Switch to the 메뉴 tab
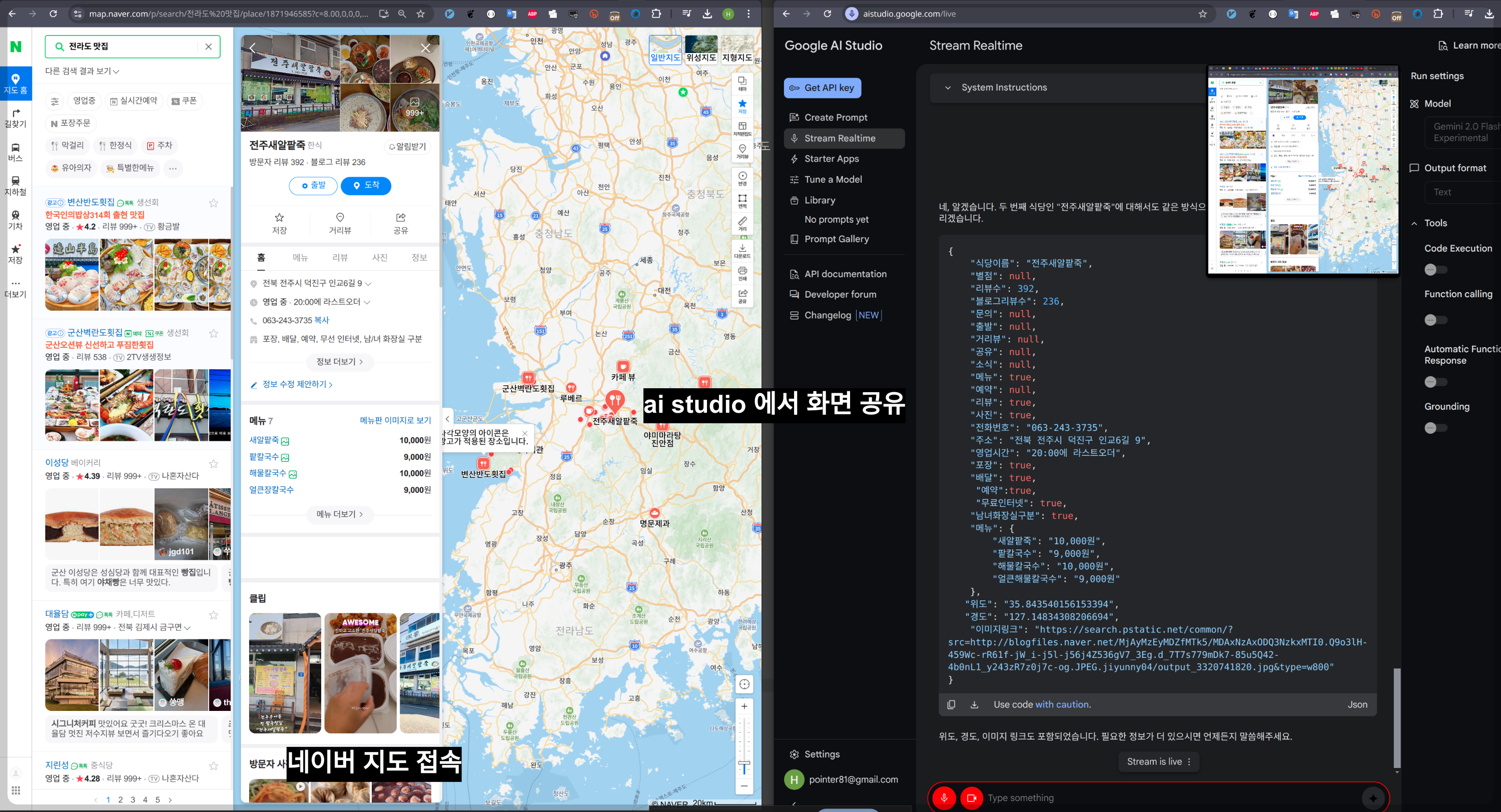 (300, 258)
